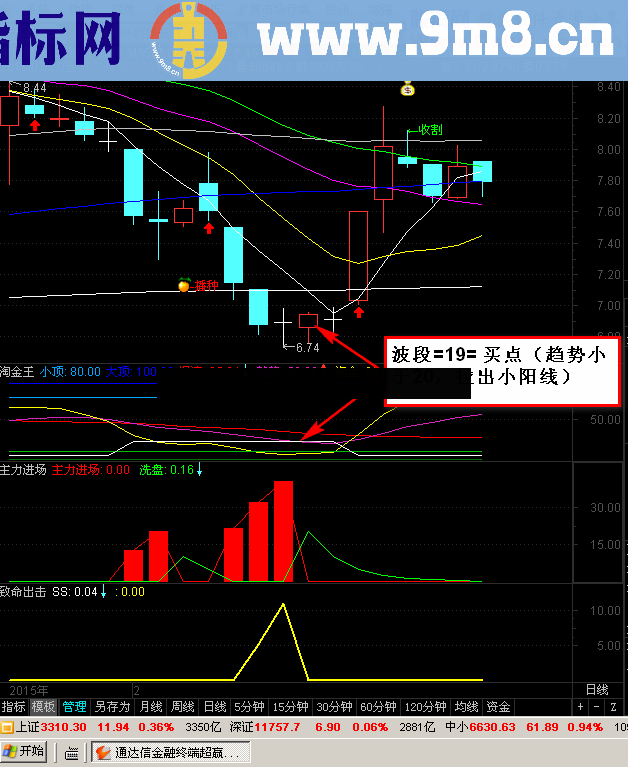Click the down arrow next to 洗盘 0.16
628x767 pixels.
coord(199,469)
